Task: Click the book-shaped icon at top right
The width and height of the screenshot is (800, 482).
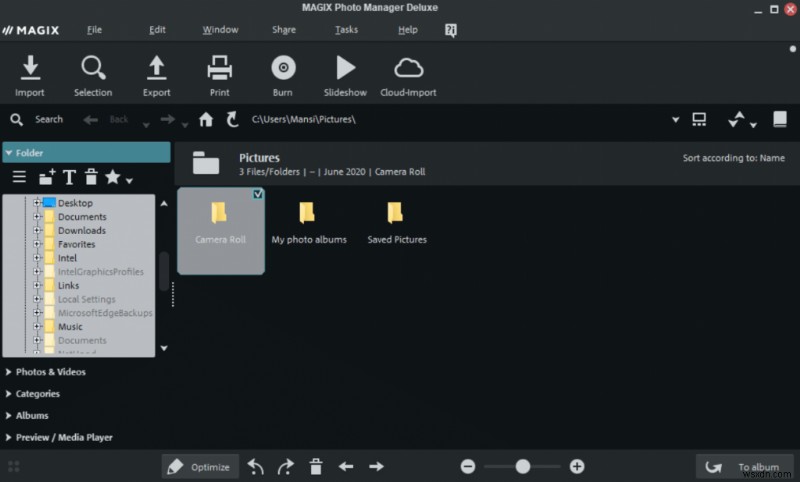Action: [x=780, y=119]
